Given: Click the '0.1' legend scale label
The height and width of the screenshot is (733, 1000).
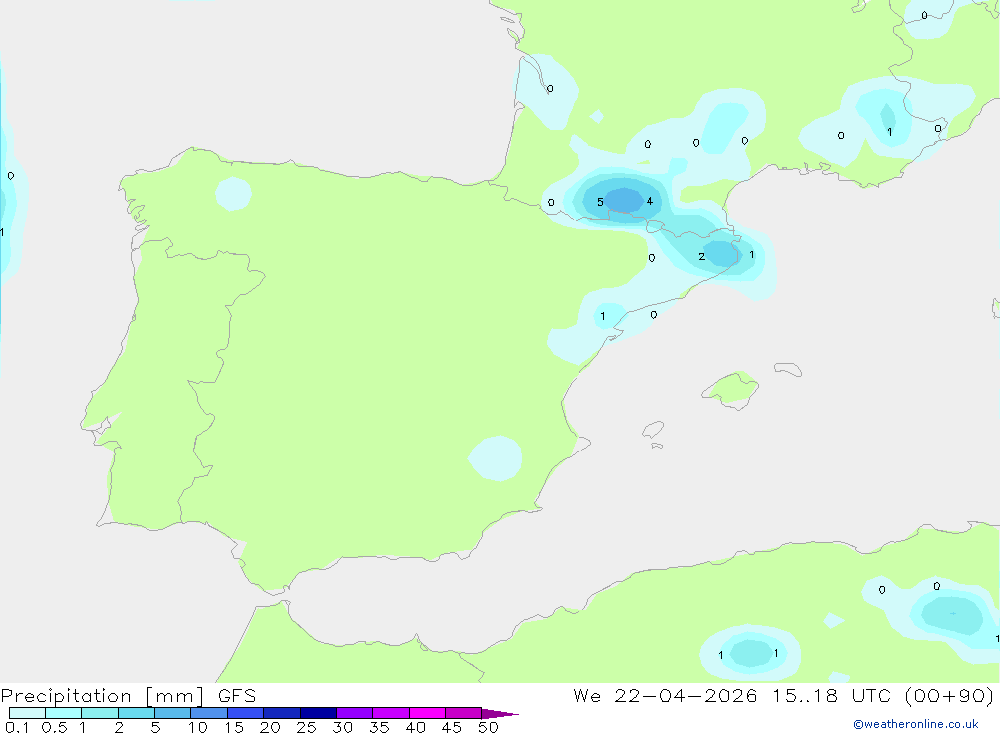Looking at the screenshot, I should (x=17, y=727).
